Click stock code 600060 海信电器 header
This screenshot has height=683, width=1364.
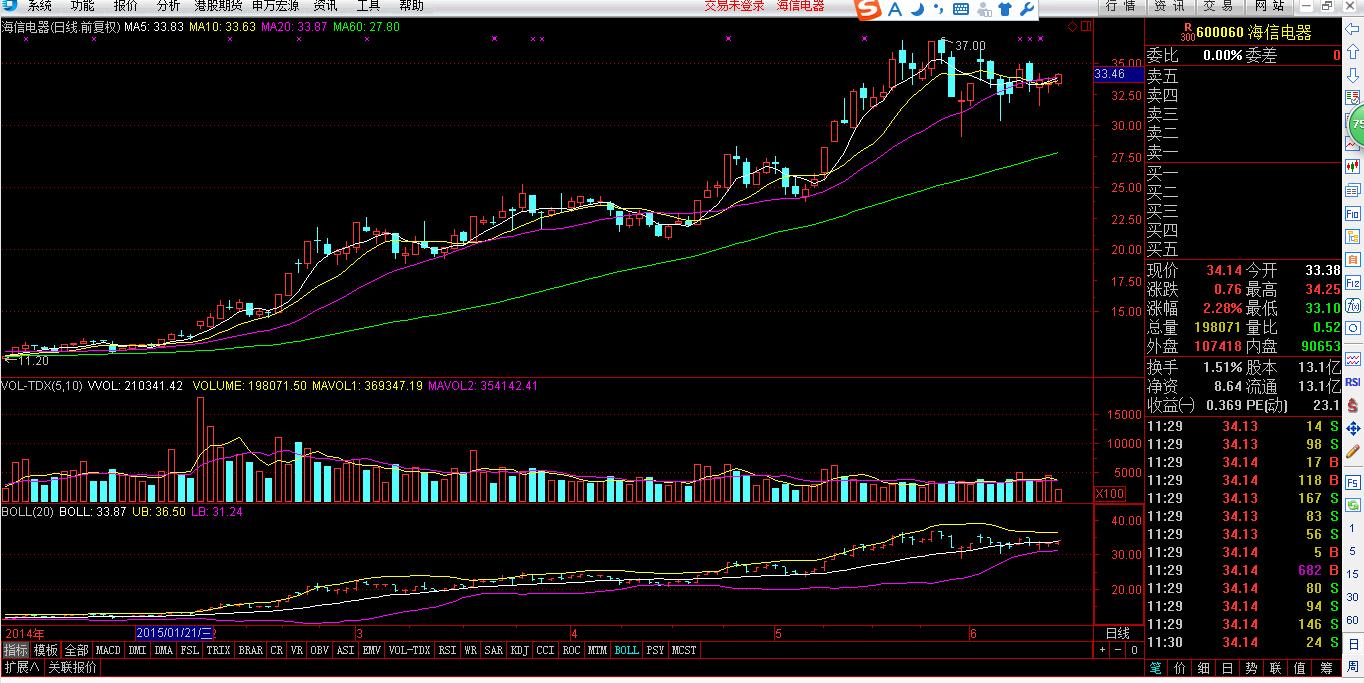click(1254, 33)
